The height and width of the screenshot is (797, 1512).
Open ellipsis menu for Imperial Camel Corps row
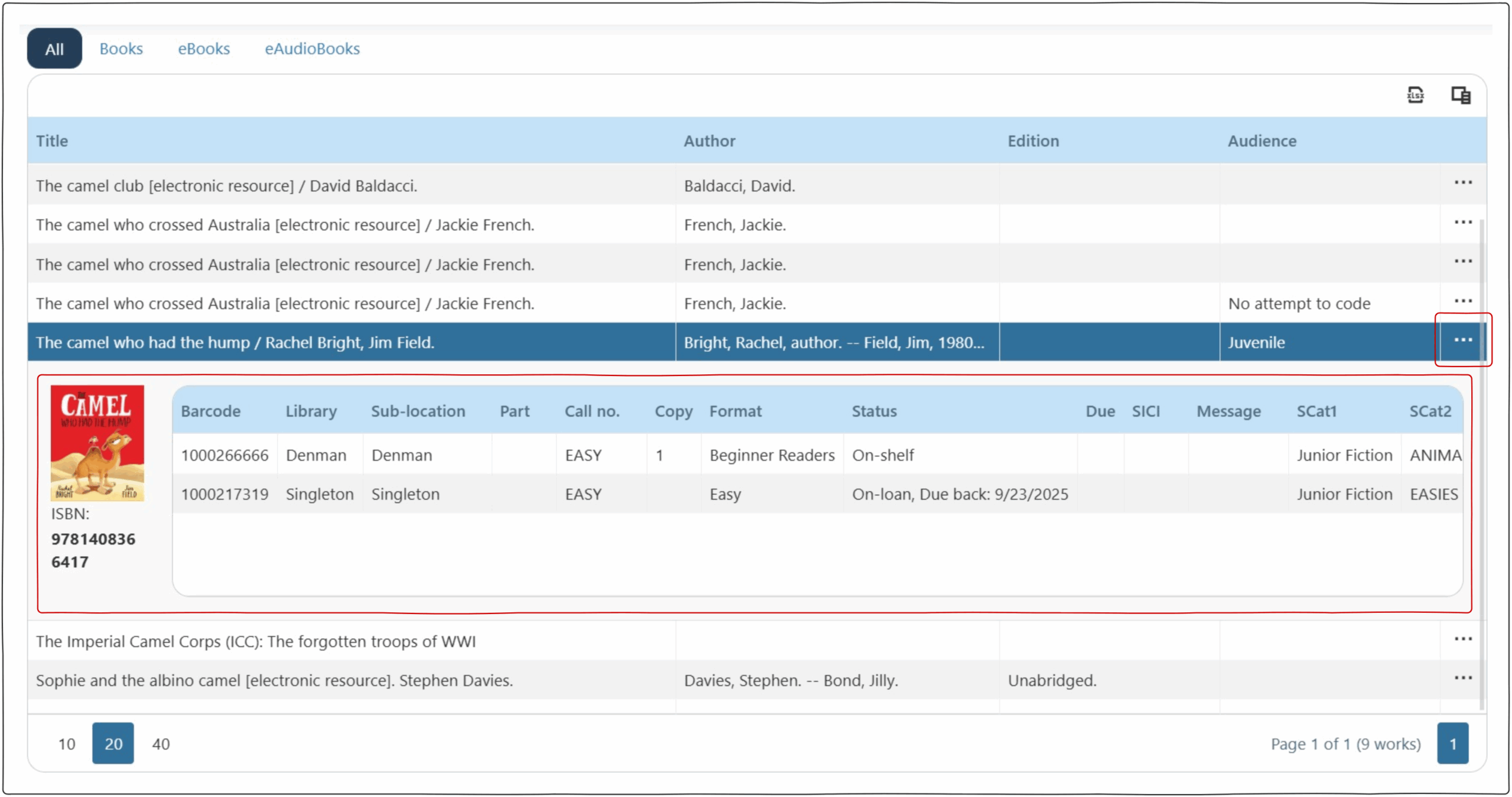1462,639
